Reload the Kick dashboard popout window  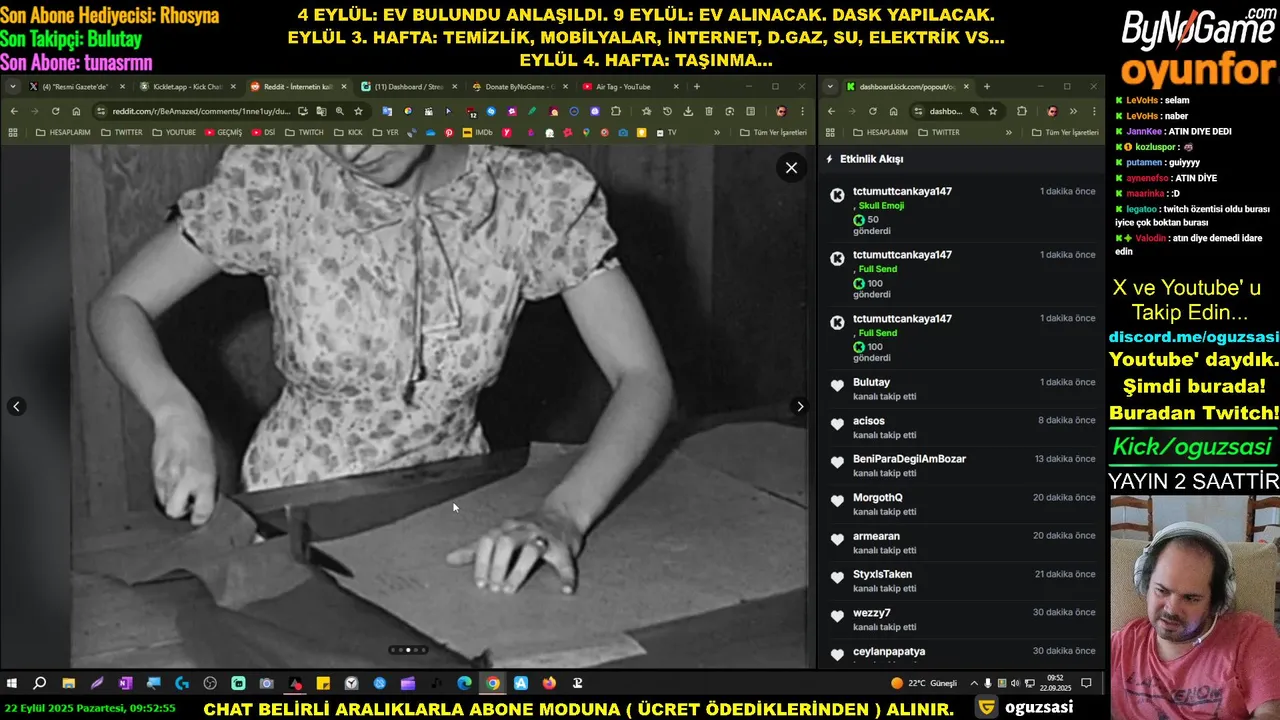pyautogui.click(x=872, y=111)
